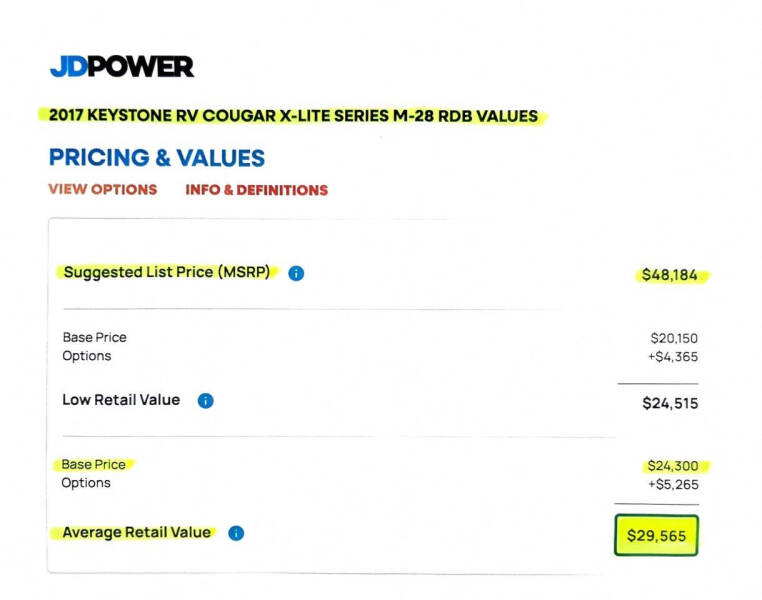Click the highlighted Base Price label
This screenshot has width=762, height=600.
pyautogui.click(x=93, y=464)
